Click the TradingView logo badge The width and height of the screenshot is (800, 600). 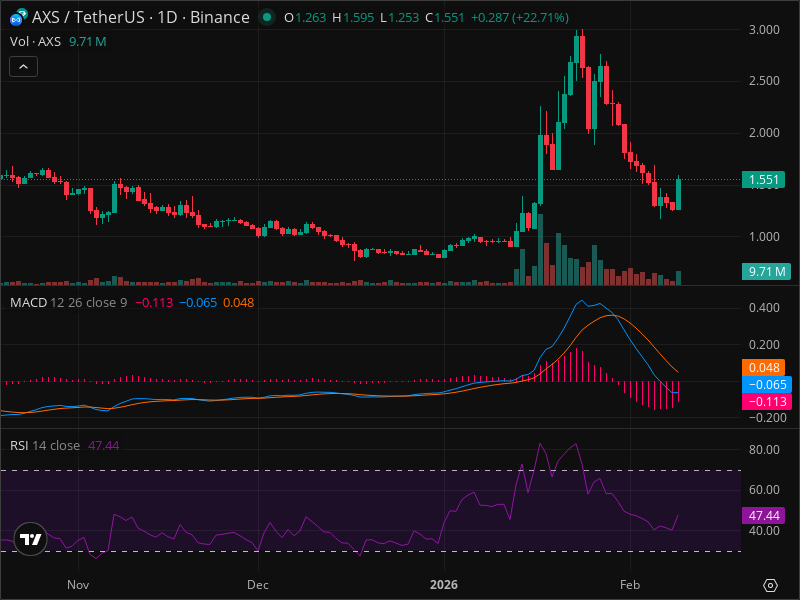coord(31,539)
